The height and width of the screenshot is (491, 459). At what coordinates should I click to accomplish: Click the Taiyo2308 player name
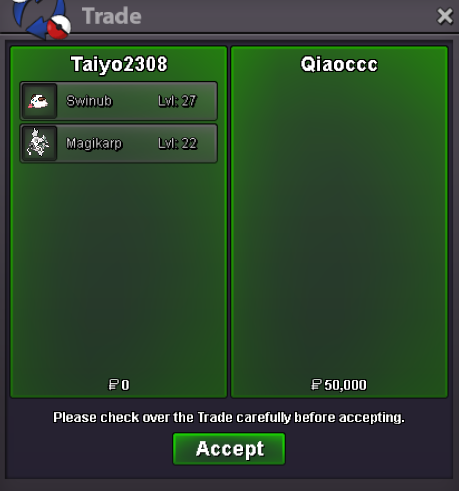click(119, 64)
